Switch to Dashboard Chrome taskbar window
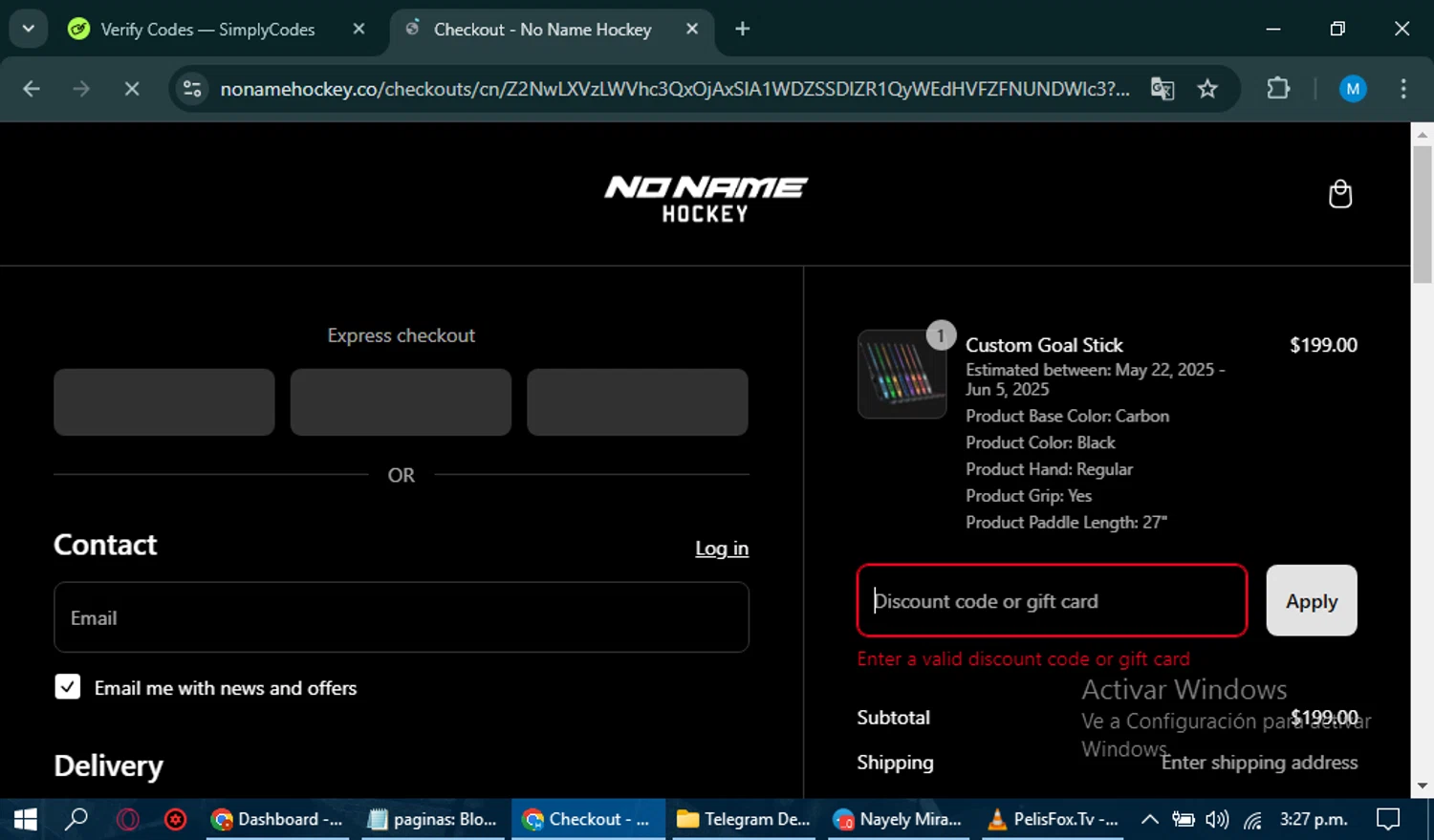This screenshot has height=840, width=1434. tap(277, 819)
